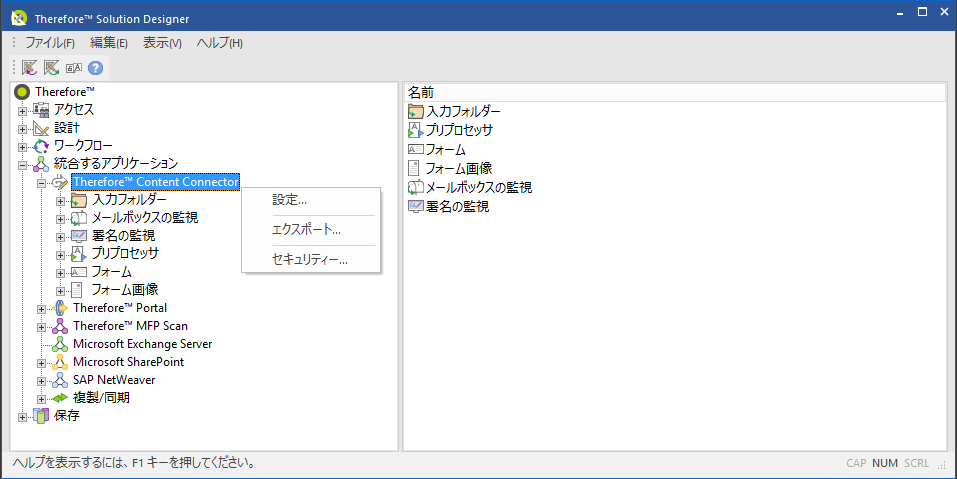
Task: Expand the プリプロセッサ tree node
Action: pyautogui.click(x=60, y=255)
